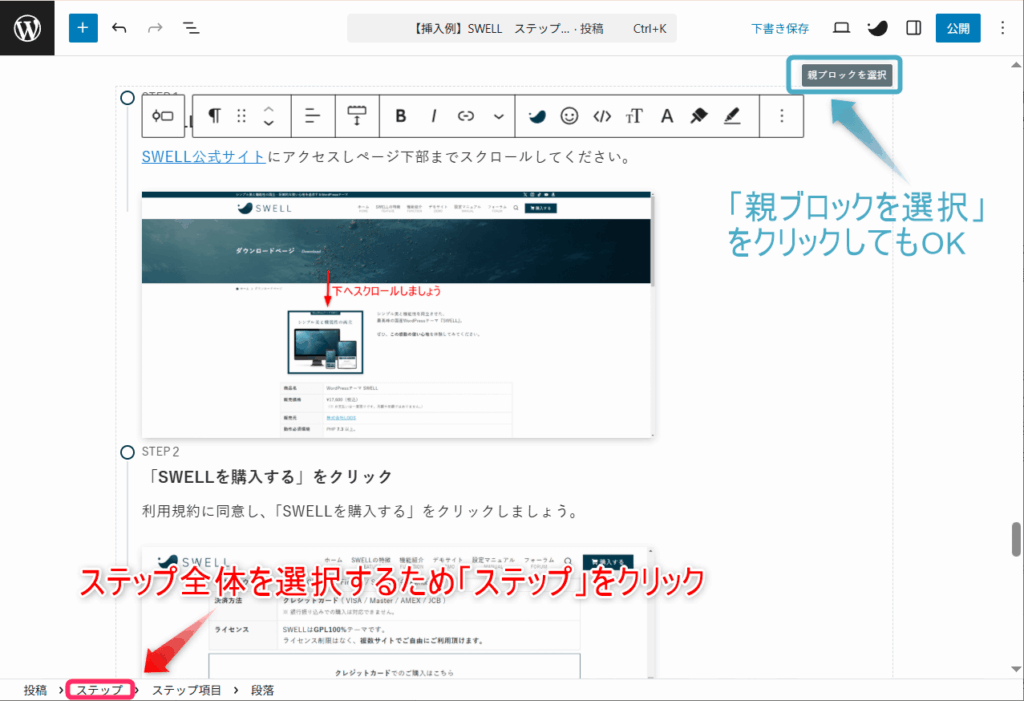The height and width of the screenshot is (701, 1024).
Task: Select ステップ項目 in the block breadcrumb
Action: pyautogui.click(x=187, y=690)
